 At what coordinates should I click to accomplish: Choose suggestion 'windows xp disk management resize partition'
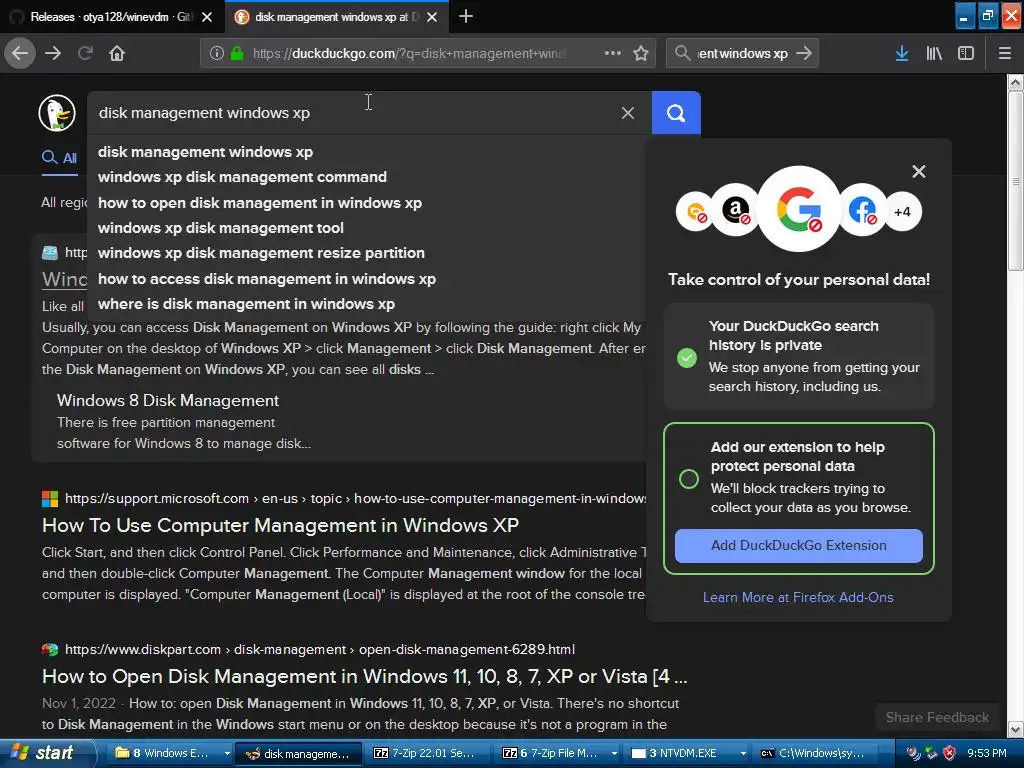[261, 253]
